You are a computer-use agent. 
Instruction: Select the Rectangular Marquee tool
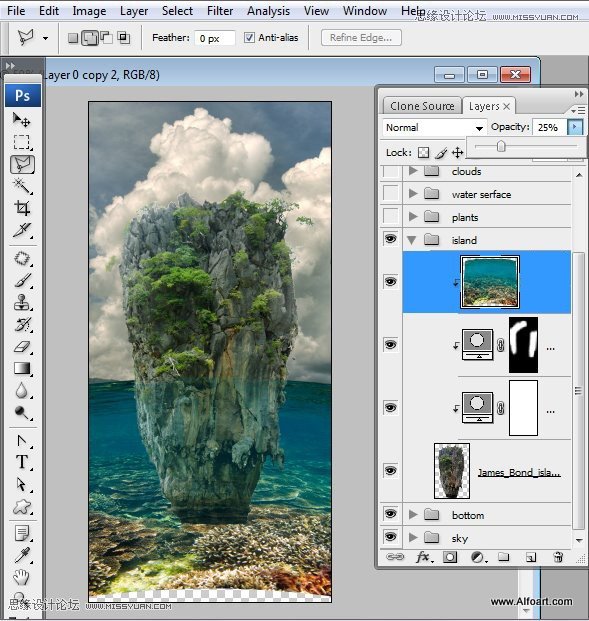(21, 142)
